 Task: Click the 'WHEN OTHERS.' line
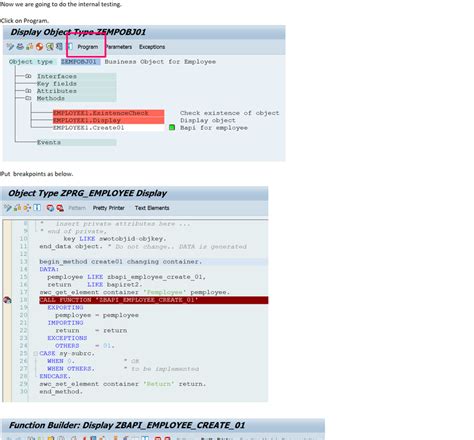pyautogui.click(x=71, y=369)
